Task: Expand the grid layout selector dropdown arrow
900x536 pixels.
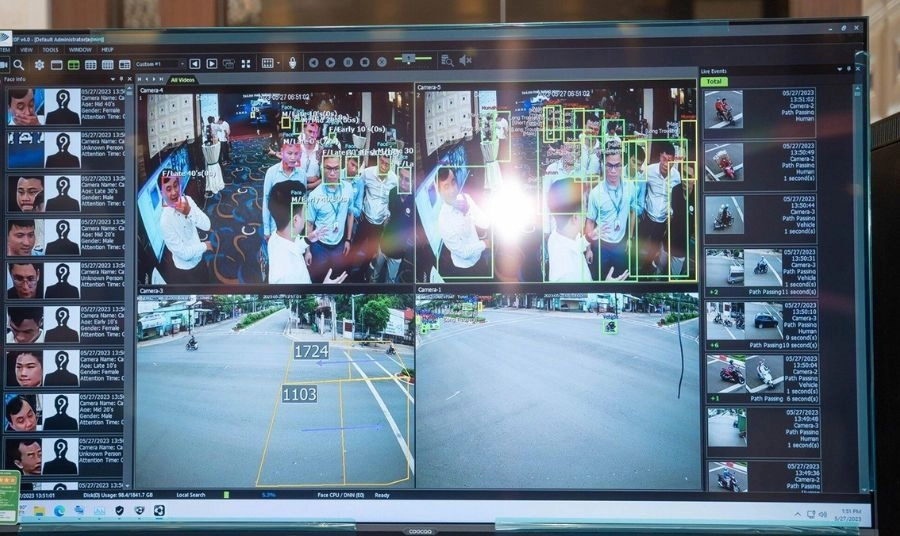Action: pyautogui.click(x=278, y=63)
